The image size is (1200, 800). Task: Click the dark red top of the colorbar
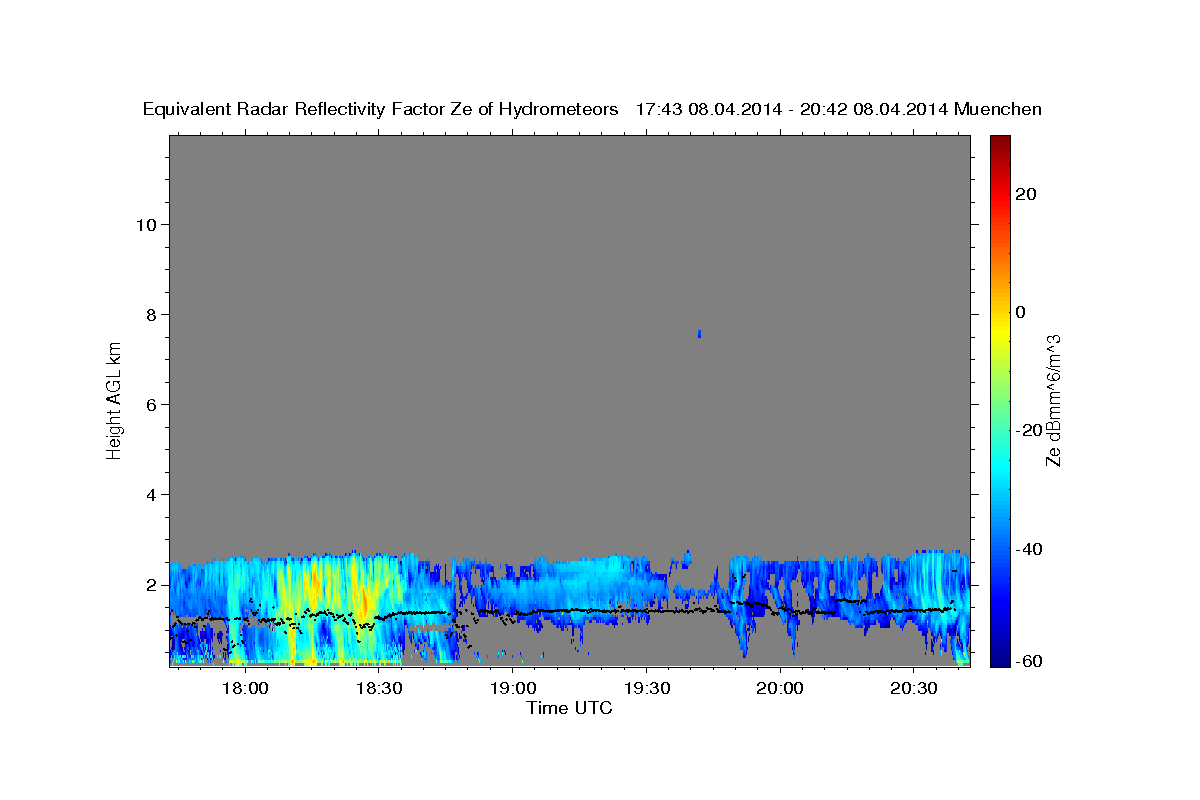tap(999, 145)
